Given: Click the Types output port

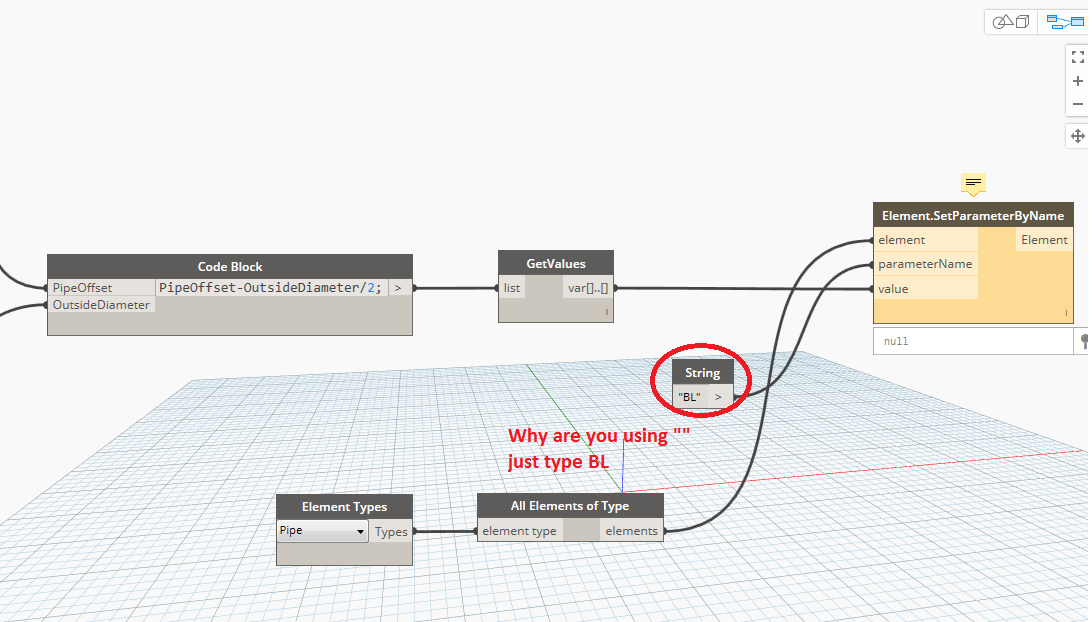Looking at the screenshot, I should 391,531.
